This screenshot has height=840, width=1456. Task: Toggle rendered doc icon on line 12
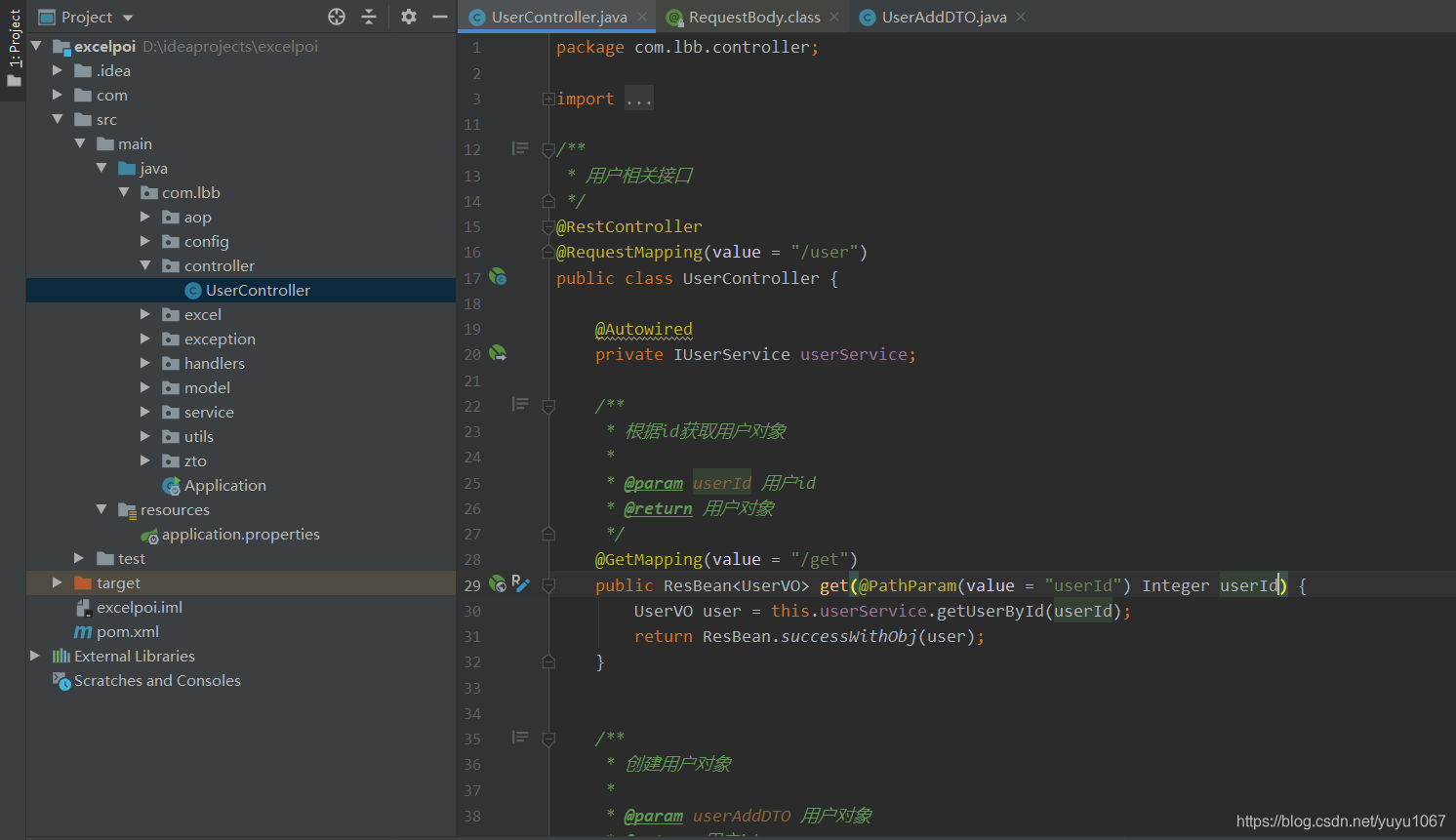[x=520, y=148]
